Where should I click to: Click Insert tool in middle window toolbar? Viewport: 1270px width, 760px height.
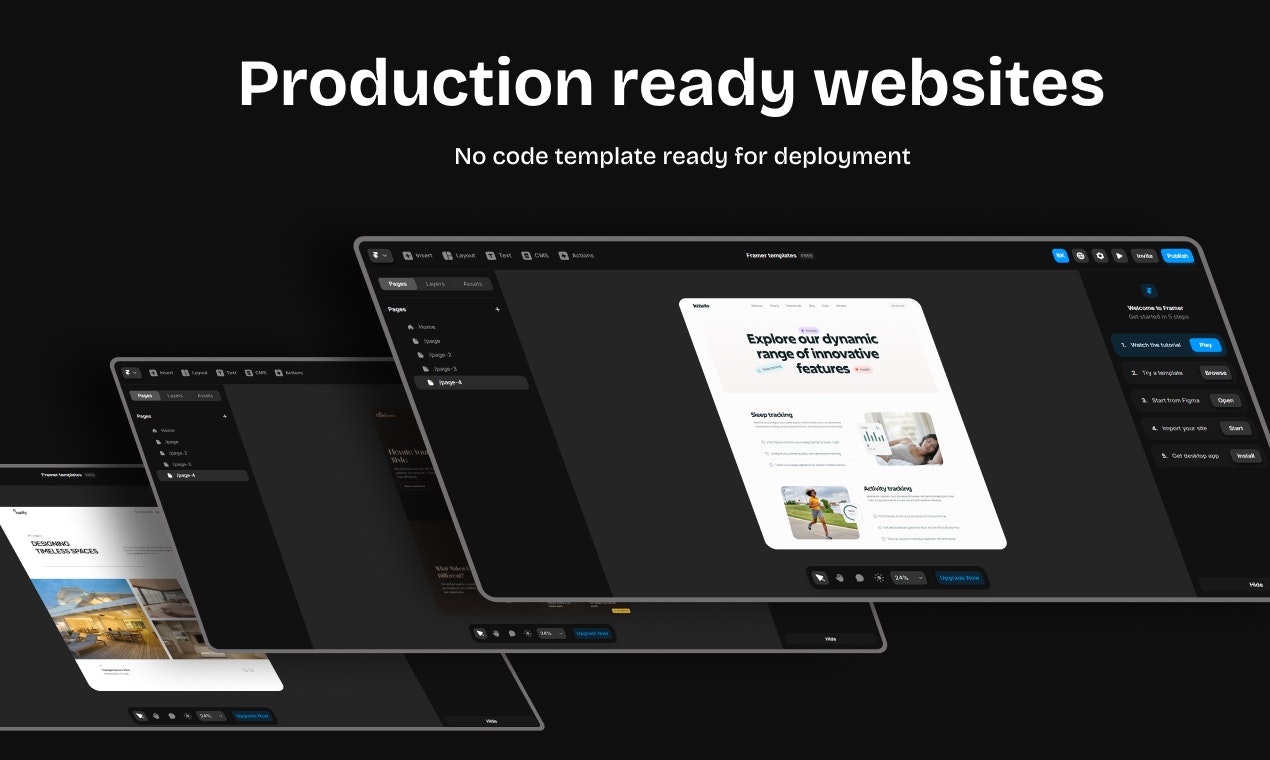click(161, 372)
